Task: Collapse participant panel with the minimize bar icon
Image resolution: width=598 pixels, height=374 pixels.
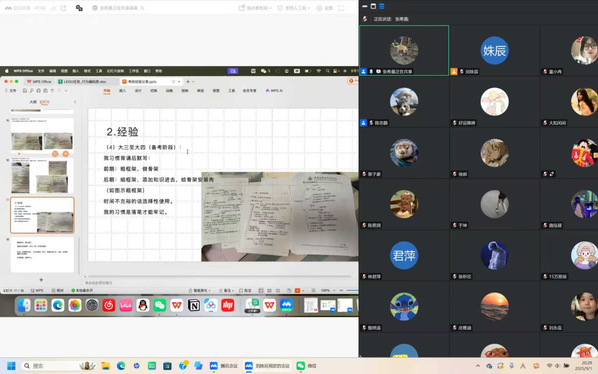Action: tap(365, 6)
